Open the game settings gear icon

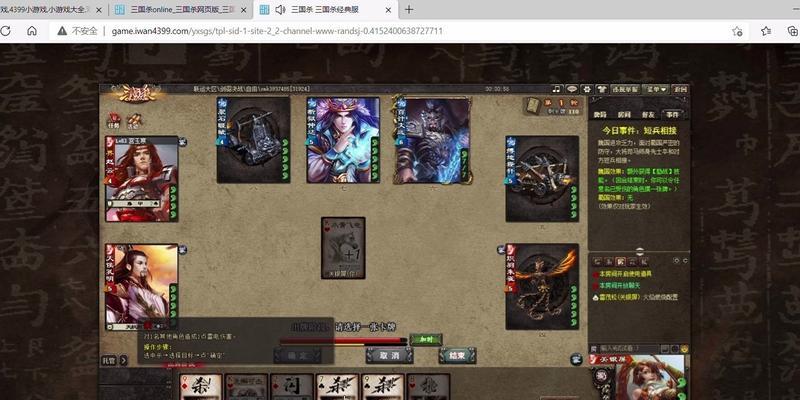(587, 89)
